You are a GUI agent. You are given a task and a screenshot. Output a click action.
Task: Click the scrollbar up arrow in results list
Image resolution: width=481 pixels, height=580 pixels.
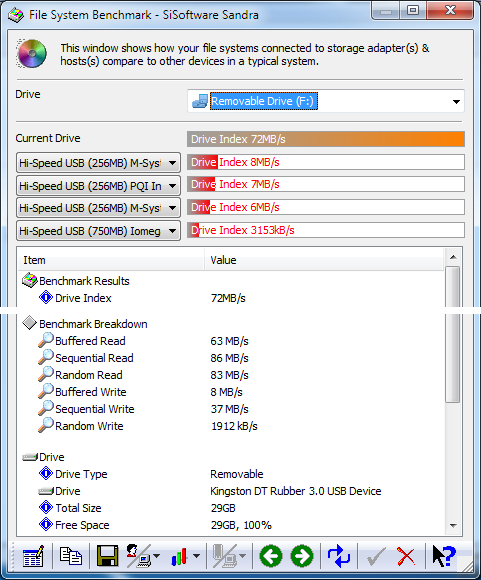coord(453,257)
